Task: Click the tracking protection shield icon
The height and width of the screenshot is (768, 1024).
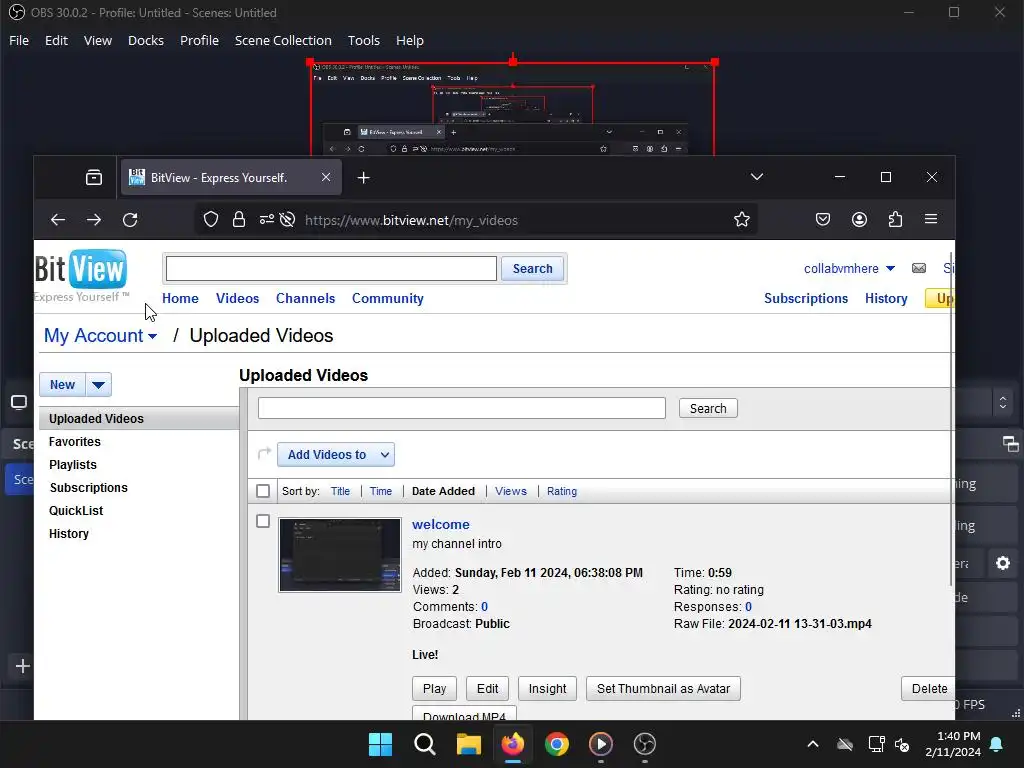Action: (210, 219)
